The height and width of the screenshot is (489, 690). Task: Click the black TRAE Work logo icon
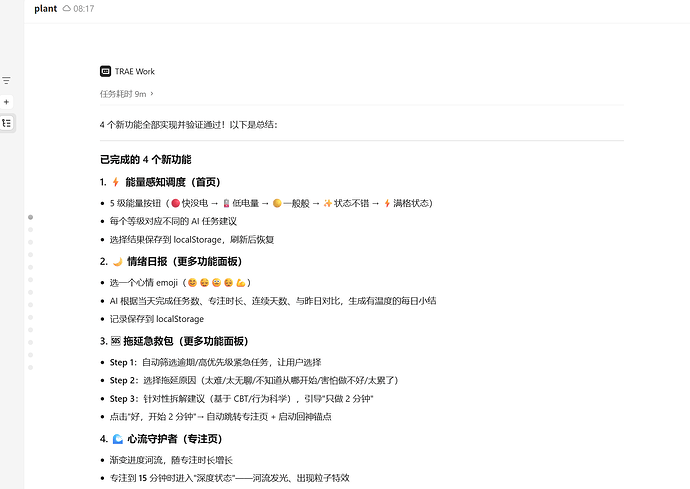[105, 71]
